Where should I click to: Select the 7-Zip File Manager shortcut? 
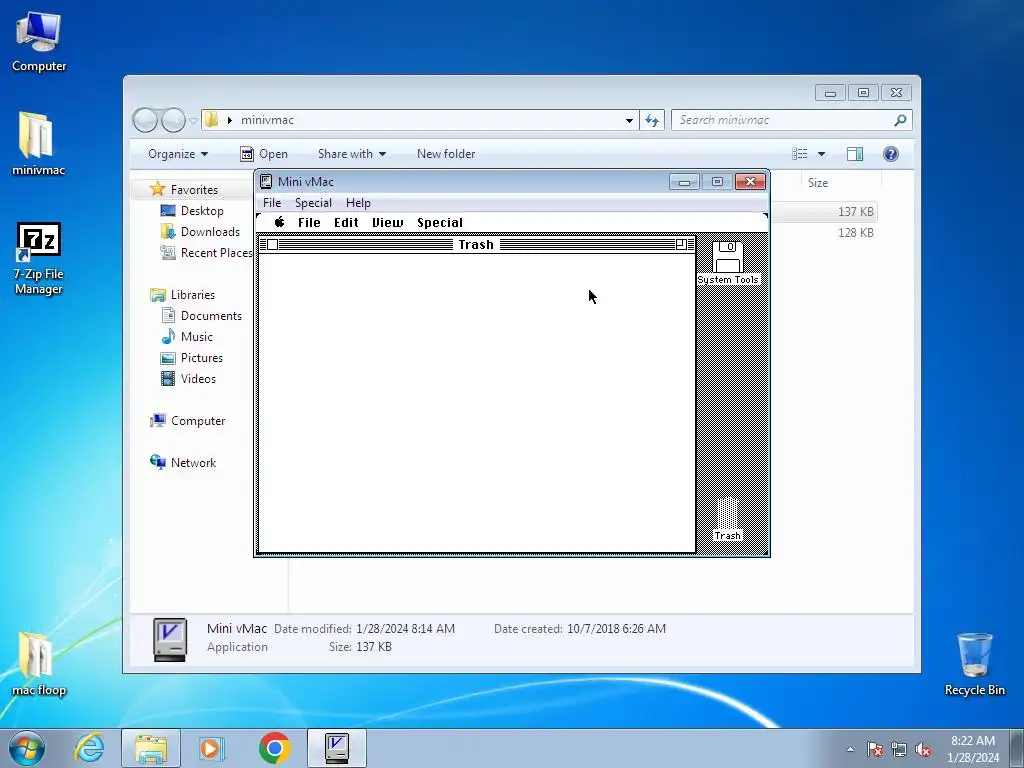coord(39,259)
